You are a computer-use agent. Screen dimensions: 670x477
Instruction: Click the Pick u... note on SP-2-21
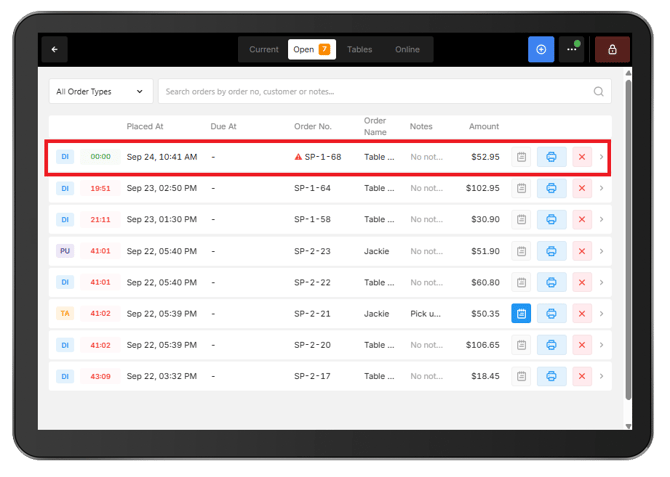pos(426,314)
